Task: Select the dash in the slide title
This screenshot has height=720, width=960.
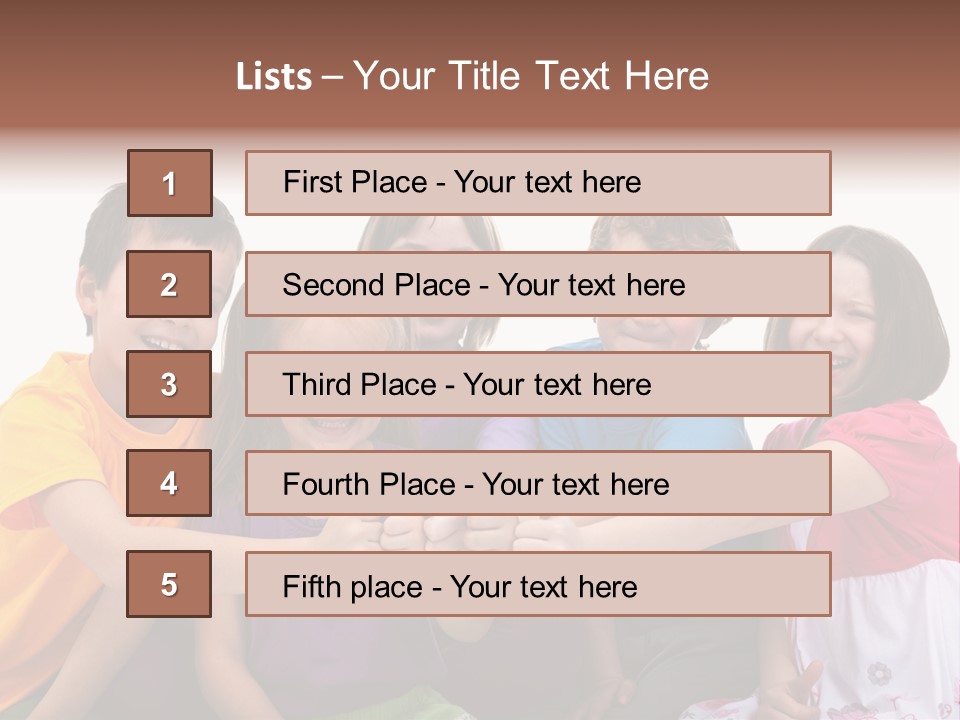Action: 332,78
